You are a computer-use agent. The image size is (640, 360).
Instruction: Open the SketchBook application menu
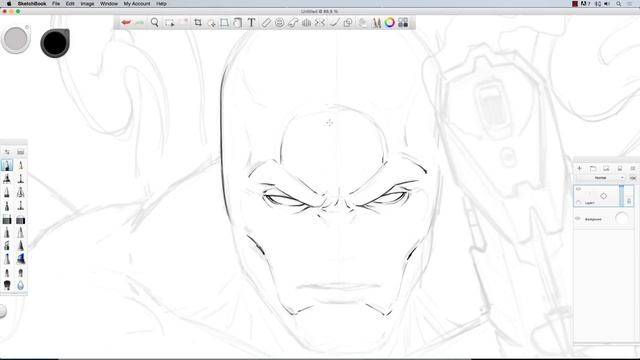pos(32,4)
